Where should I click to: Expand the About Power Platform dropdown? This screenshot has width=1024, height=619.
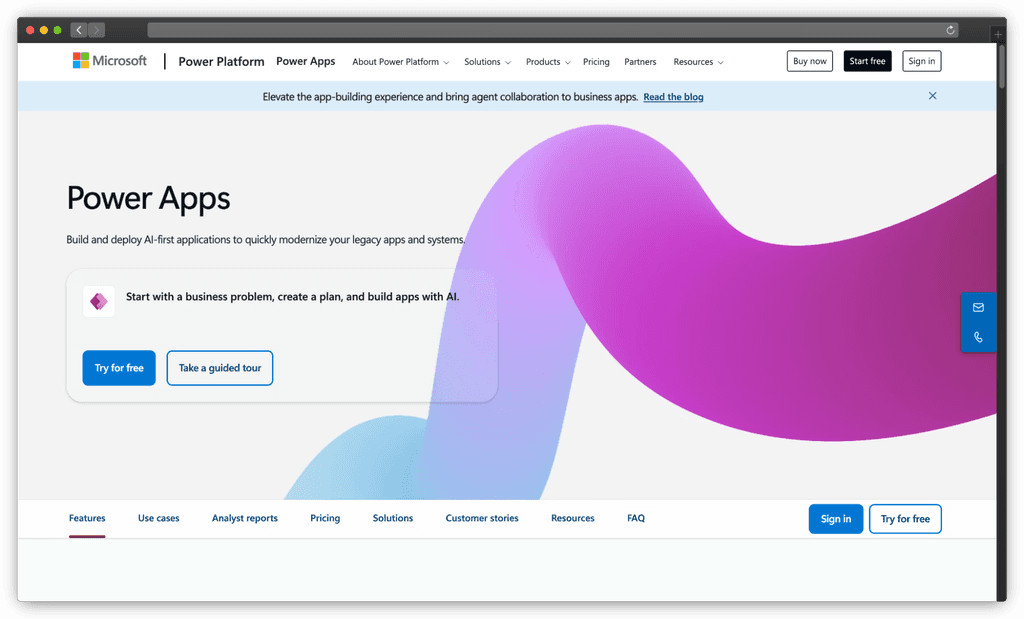[400, 61]
